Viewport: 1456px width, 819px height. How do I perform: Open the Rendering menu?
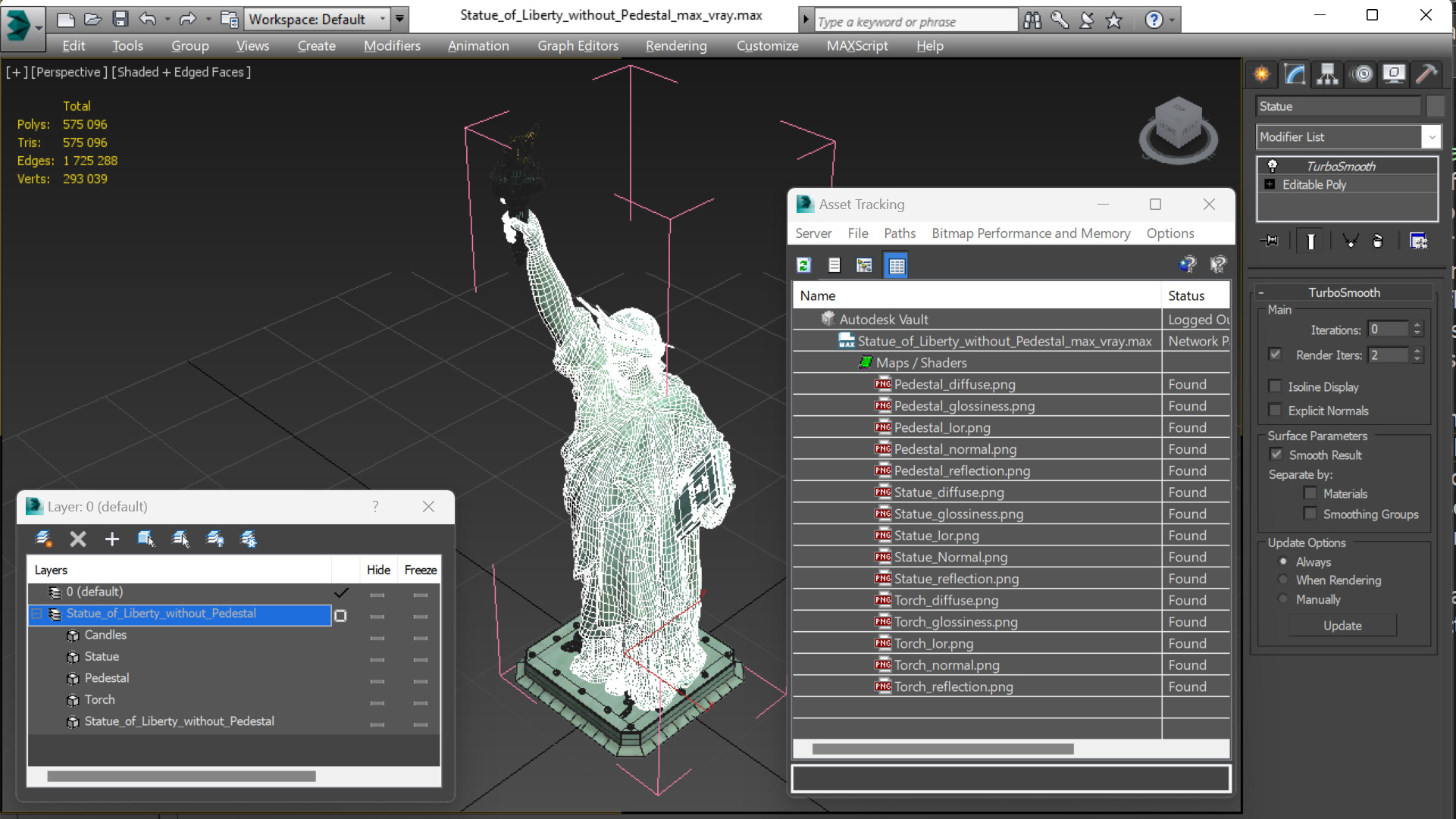point(676,45)
